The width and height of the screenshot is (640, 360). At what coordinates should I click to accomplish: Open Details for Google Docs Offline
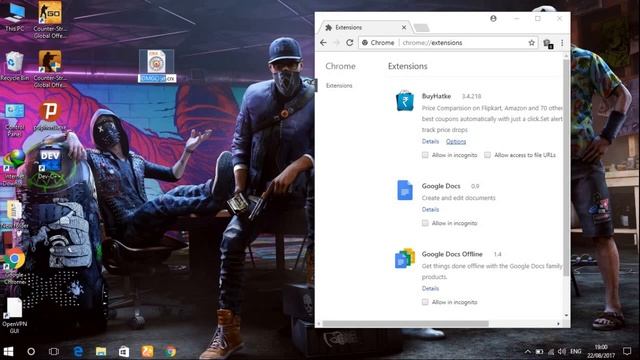(x=430, y=288)
